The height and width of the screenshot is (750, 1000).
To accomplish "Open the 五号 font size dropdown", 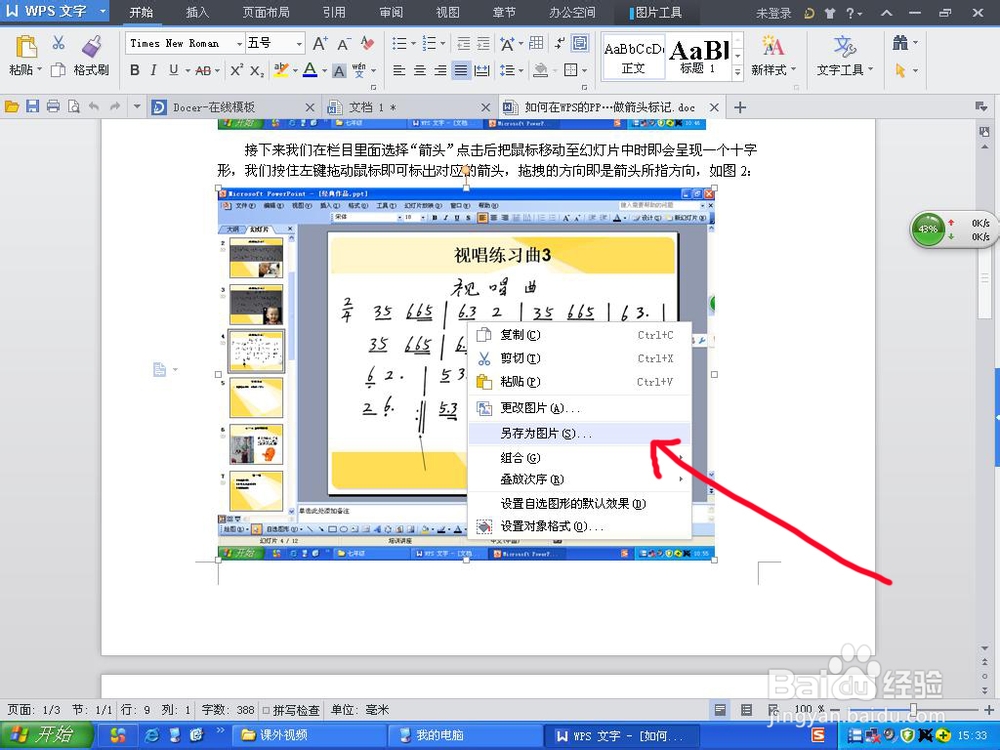I will (x=300, y=43).
